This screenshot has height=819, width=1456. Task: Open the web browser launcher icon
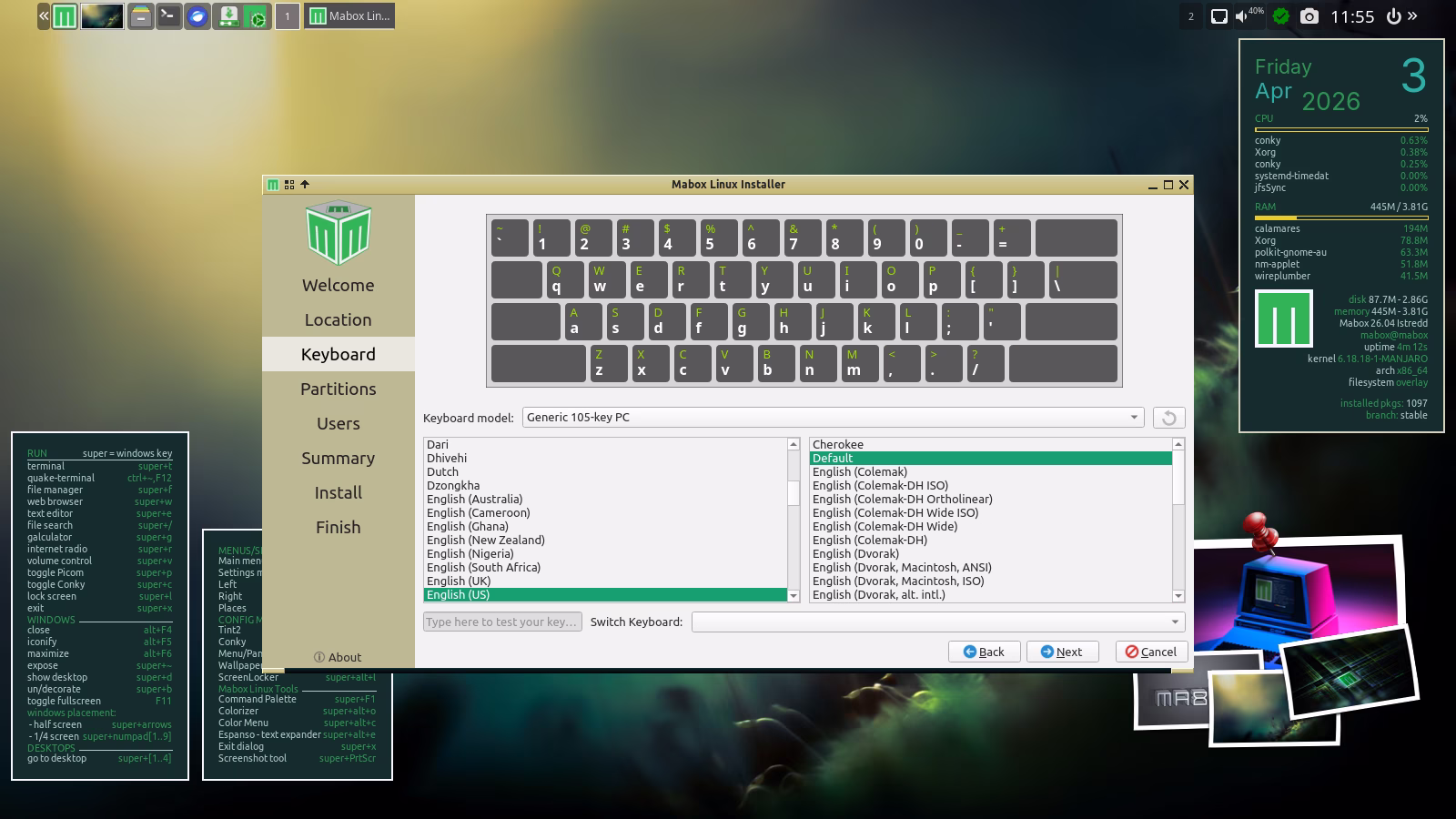(197, 15)
